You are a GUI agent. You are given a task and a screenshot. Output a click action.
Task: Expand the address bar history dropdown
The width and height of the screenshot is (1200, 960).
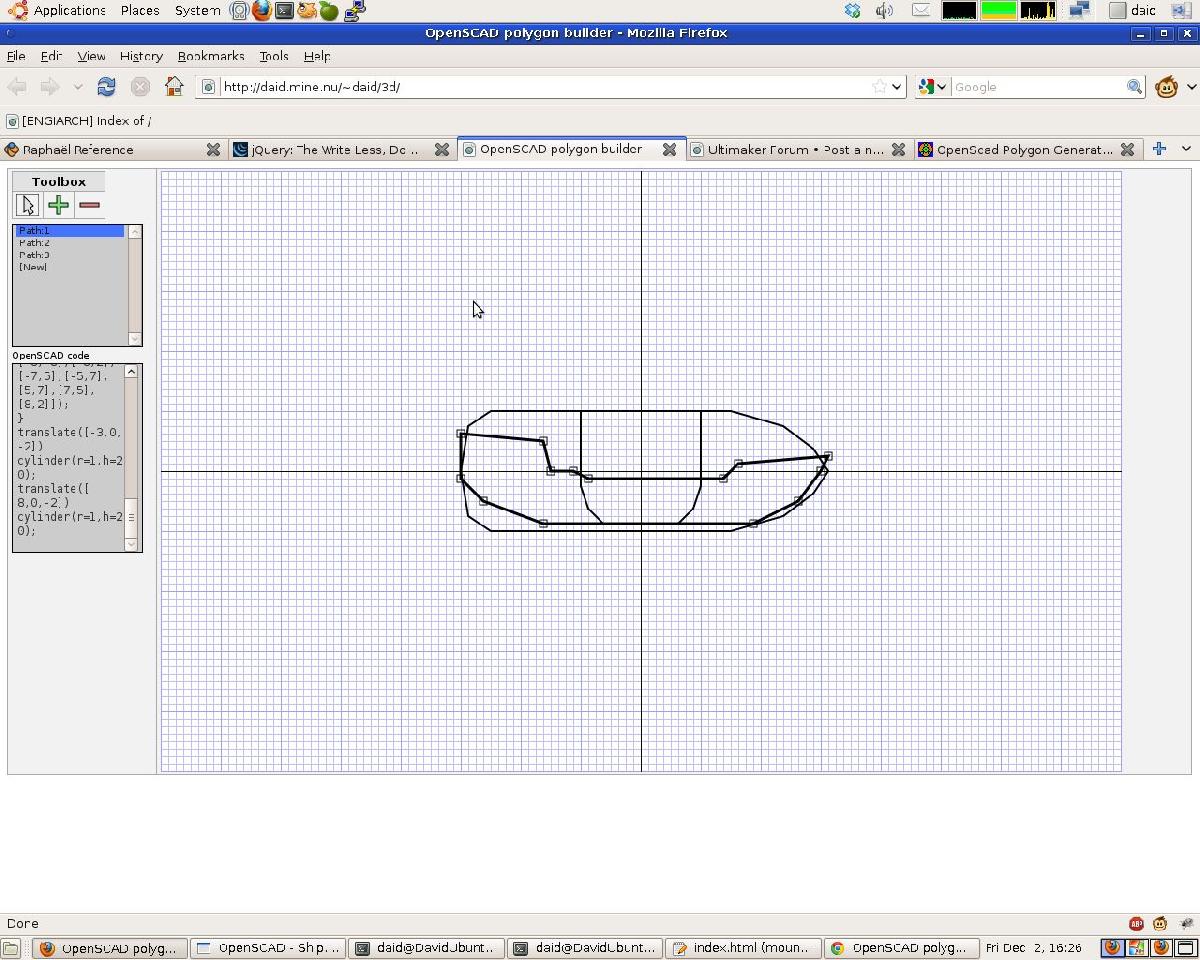tap(897, 87)
